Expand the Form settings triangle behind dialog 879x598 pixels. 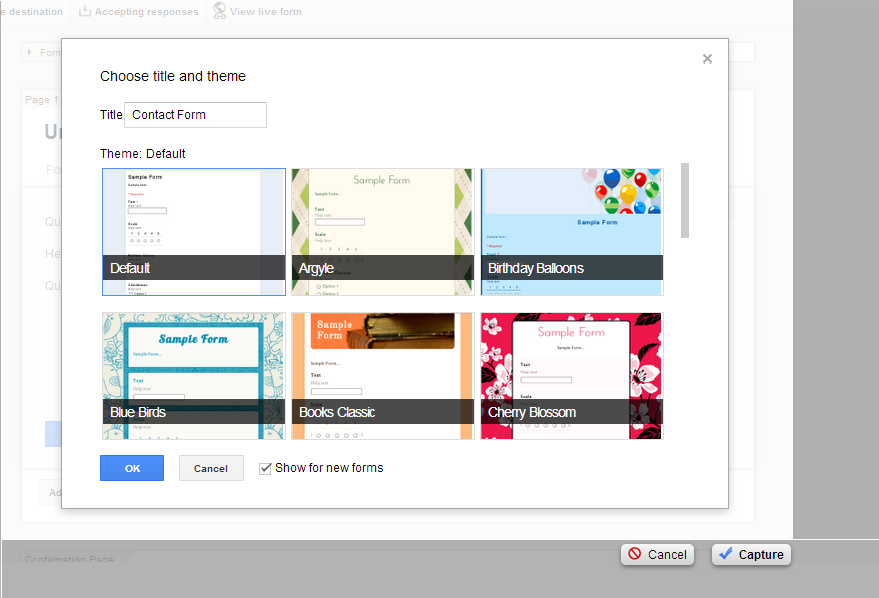[x=30, y=52]
